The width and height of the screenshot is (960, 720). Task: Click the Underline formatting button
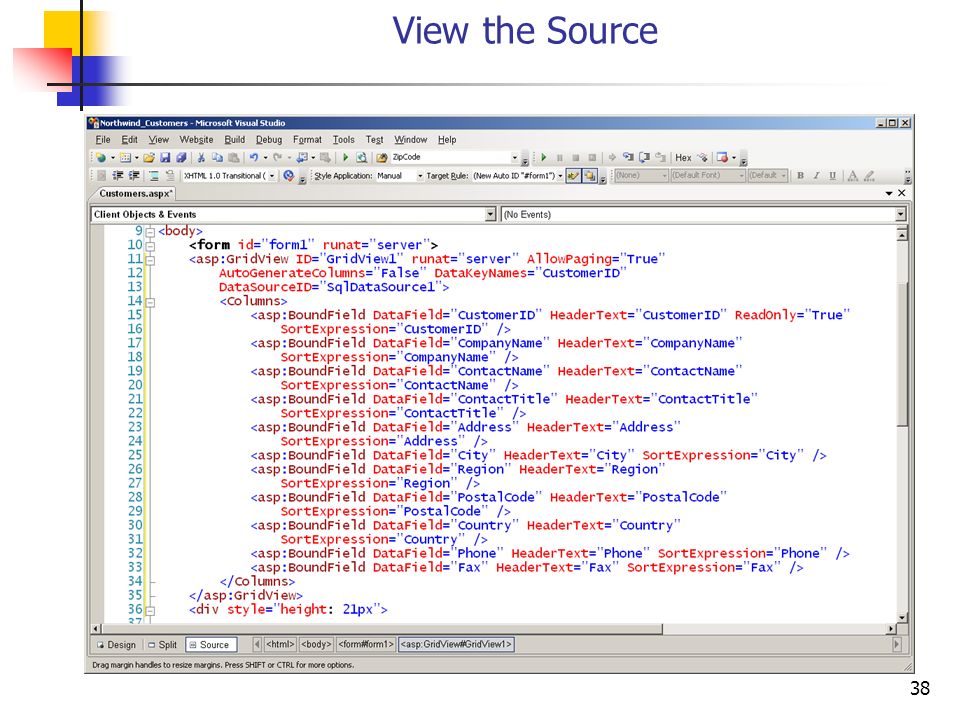[833, 176]
